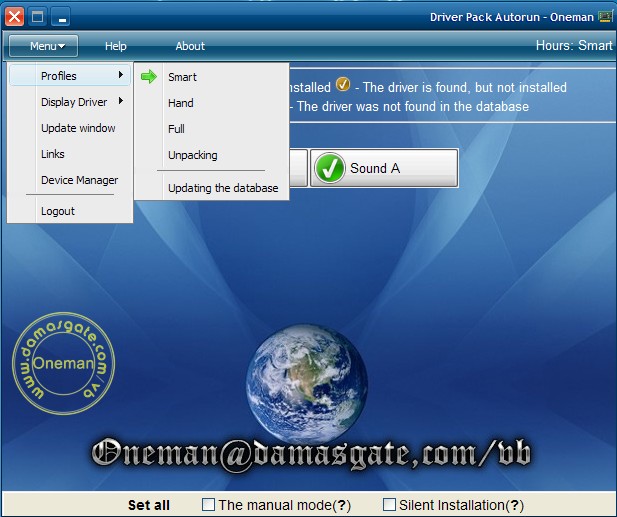Image resolution: width=617 pixels, height=517 pixels.
Task: Launch Device Manager from the menu
Action: [x=70, y=180]
